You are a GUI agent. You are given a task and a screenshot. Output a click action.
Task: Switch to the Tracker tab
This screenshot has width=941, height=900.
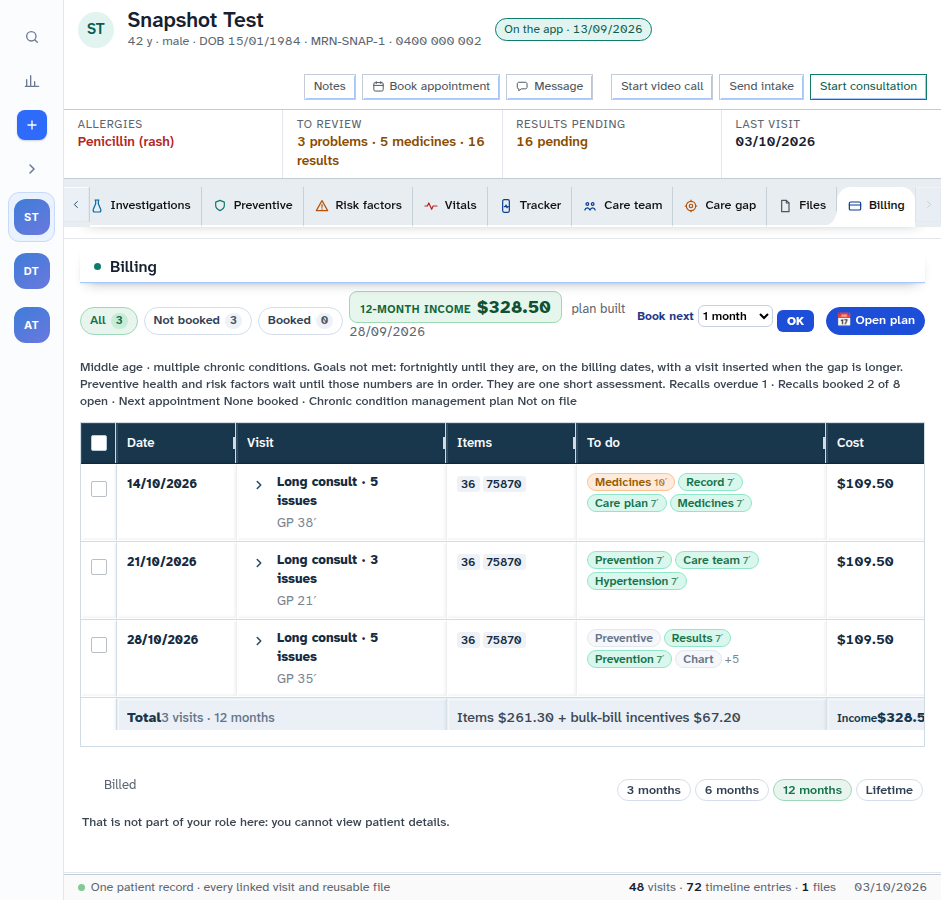pos(531,205)
